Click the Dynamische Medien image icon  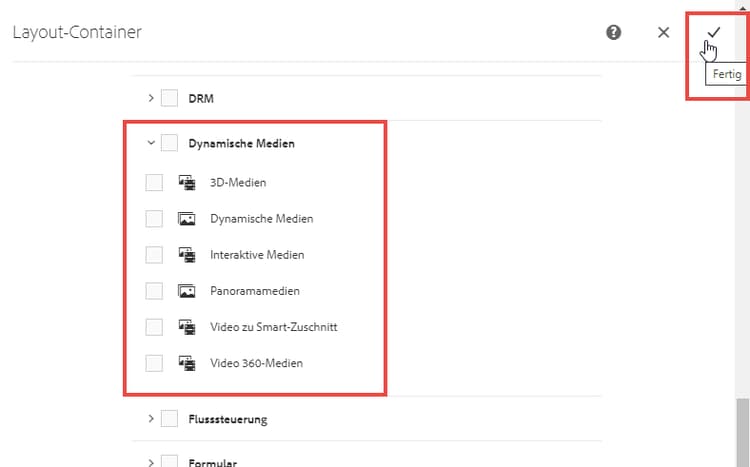[187, 218]
